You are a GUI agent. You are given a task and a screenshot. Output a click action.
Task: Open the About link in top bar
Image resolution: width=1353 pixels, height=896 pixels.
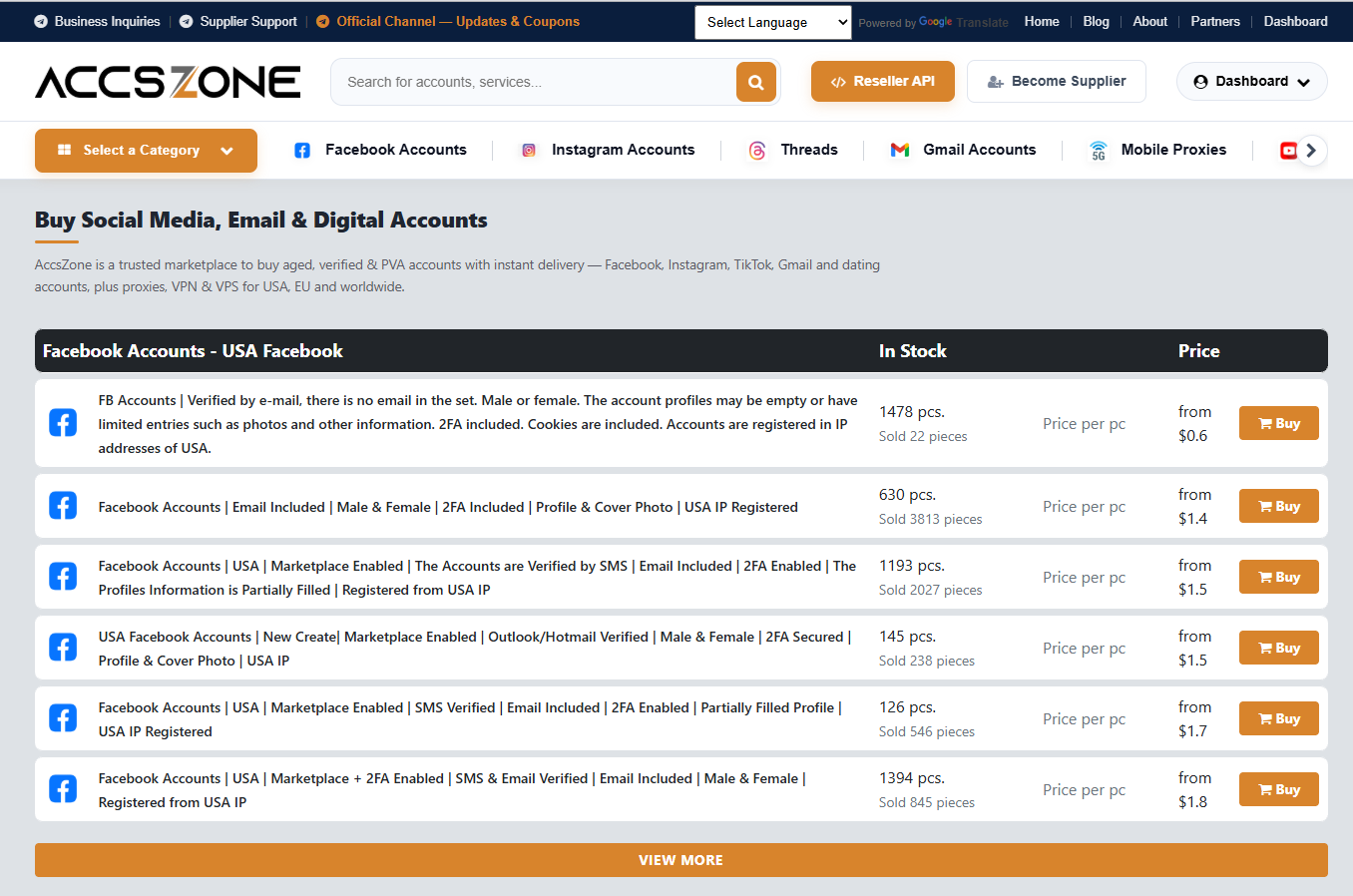point(1149,21)
